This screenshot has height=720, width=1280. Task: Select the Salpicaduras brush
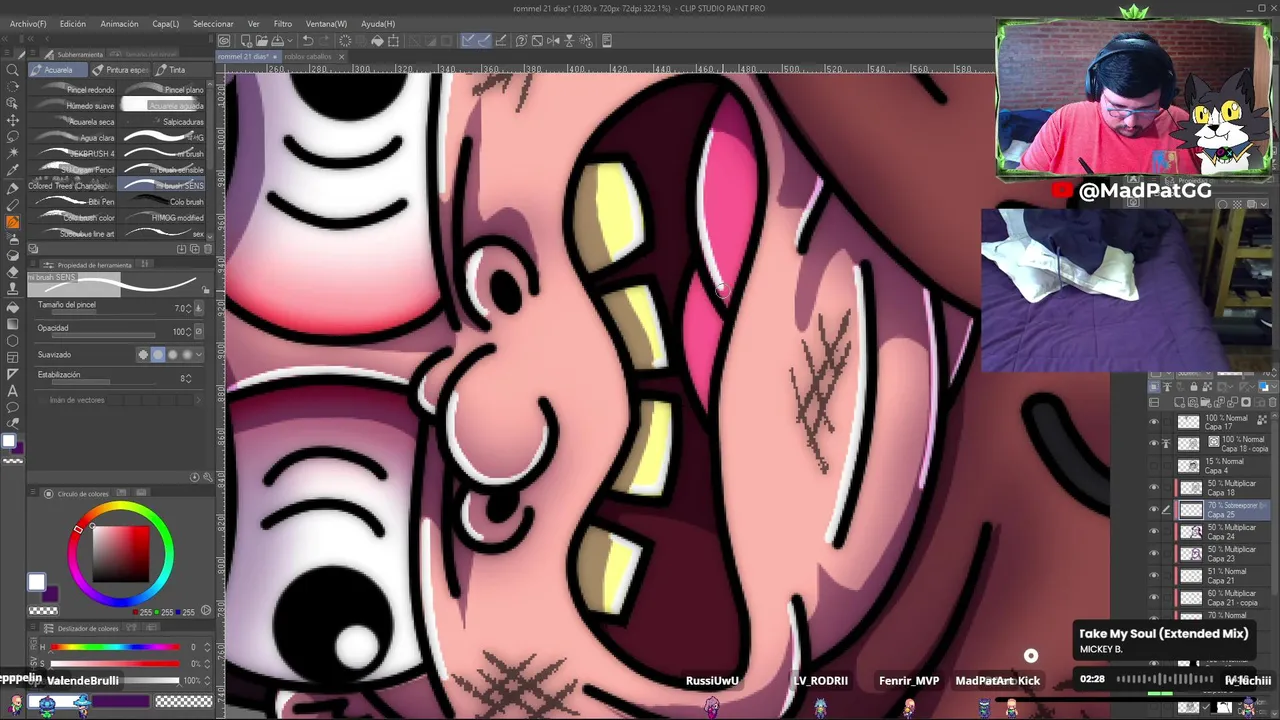pyautogui.click(x=162, y=122)
